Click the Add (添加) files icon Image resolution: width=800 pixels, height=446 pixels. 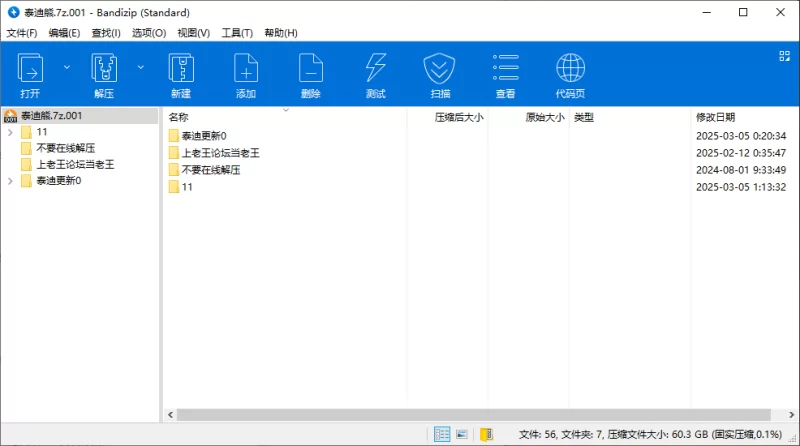tap(246, 68)
